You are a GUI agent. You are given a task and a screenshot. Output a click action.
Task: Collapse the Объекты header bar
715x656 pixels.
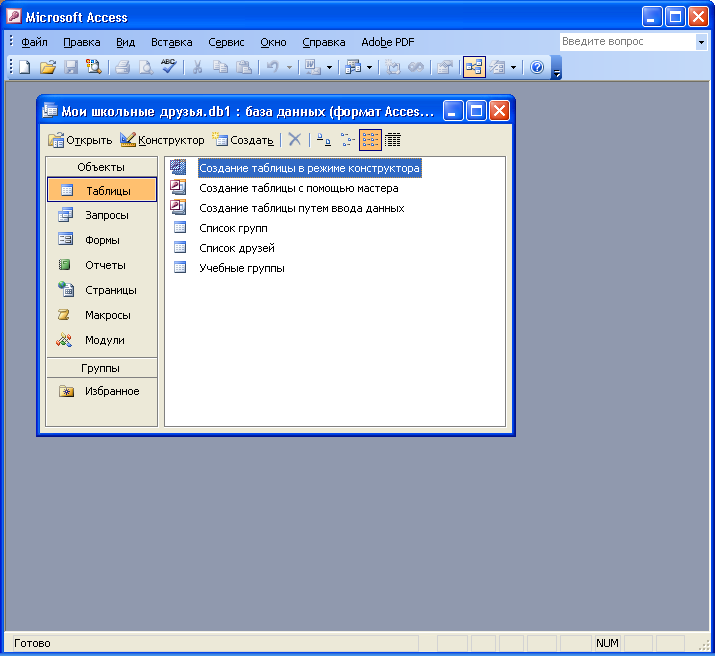[102, 167]
